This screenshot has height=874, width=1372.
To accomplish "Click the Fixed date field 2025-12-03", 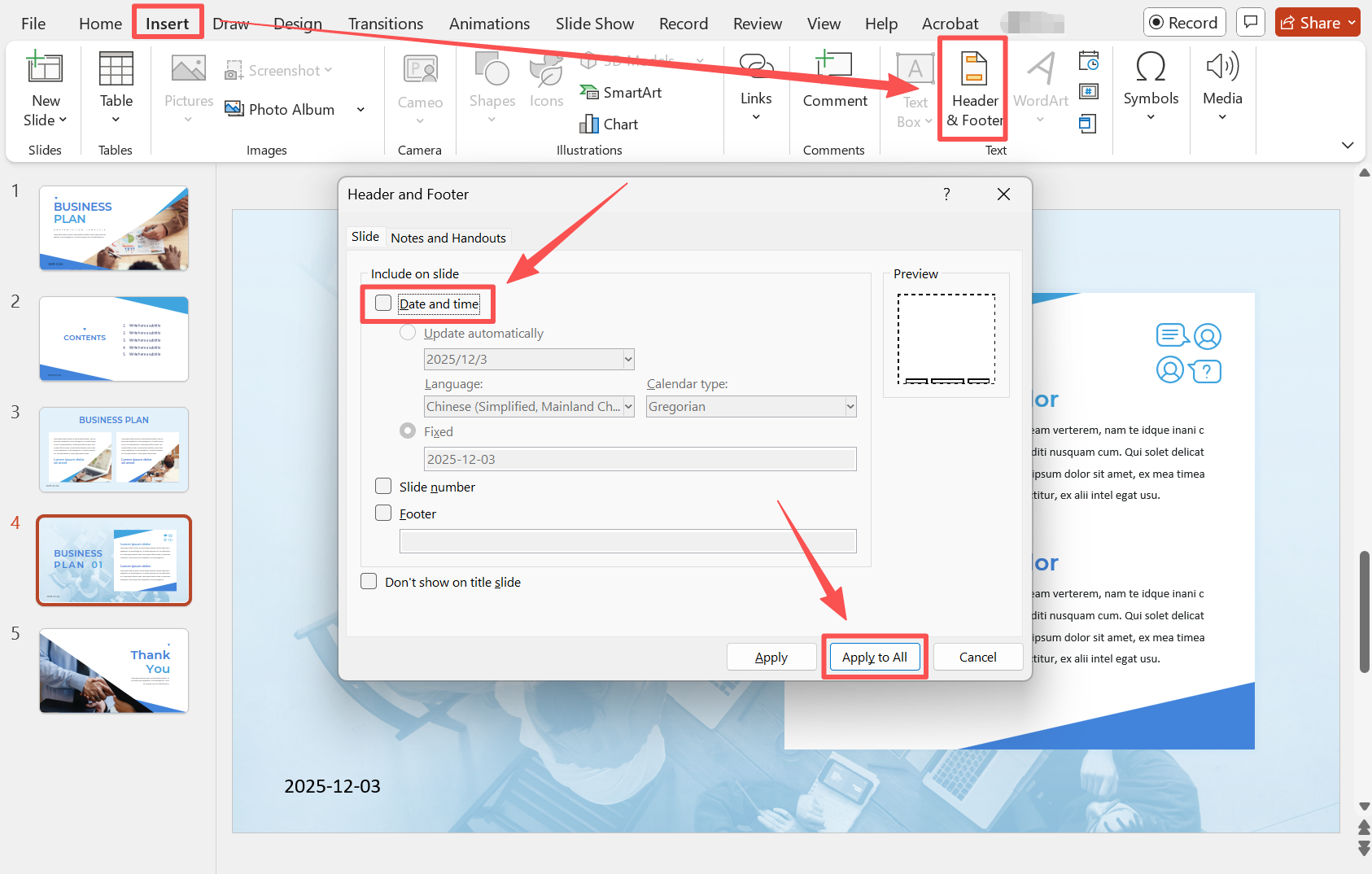I will (x=640, y=459).
